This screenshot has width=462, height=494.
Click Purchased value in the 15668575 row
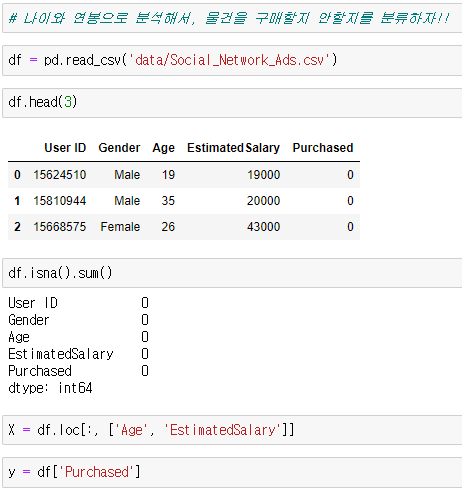pyautogui.click(x=350, y=227)
